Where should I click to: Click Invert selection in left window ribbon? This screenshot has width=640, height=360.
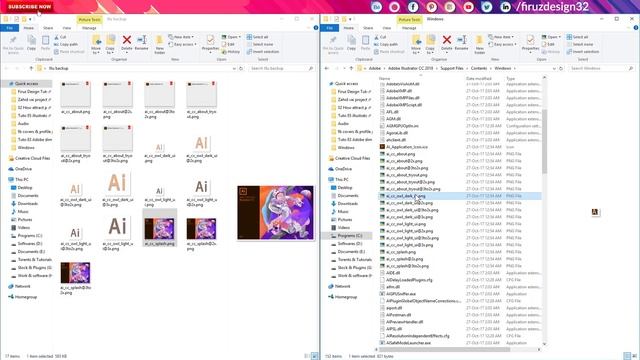click(263, 52)
